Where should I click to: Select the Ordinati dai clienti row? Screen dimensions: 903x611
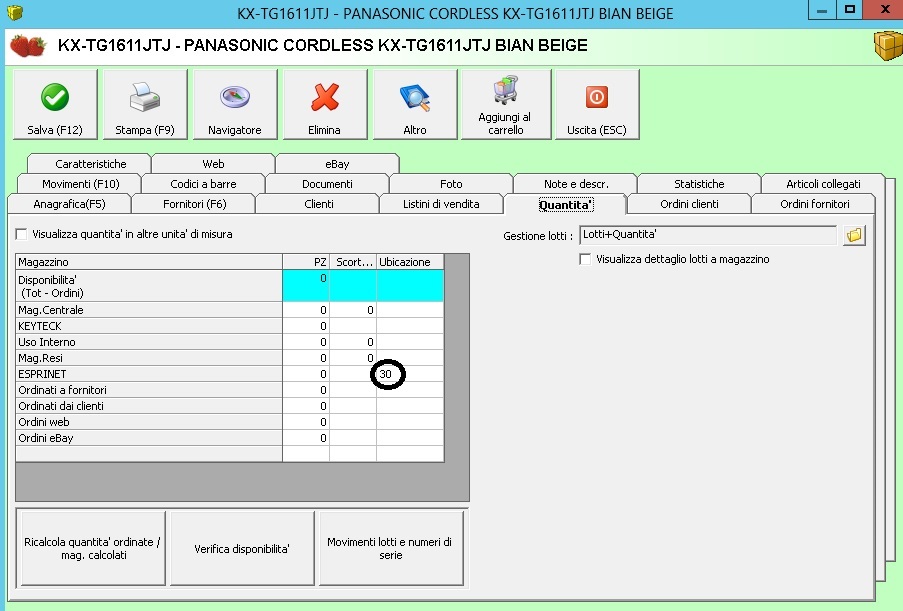pyautogui.click(x=230, y=406)
